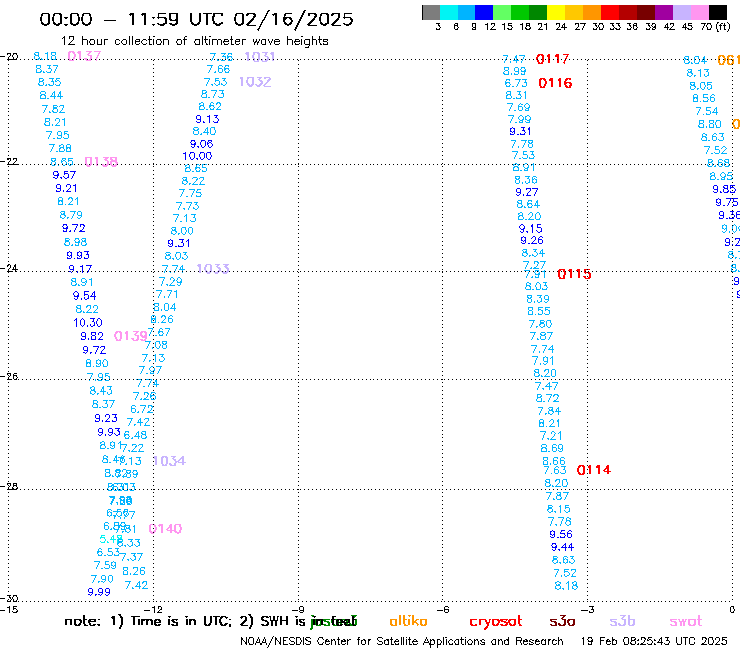Click the 'altika' satellite legend label
This screenshot has height=650, width=740.
pos(408,621)
